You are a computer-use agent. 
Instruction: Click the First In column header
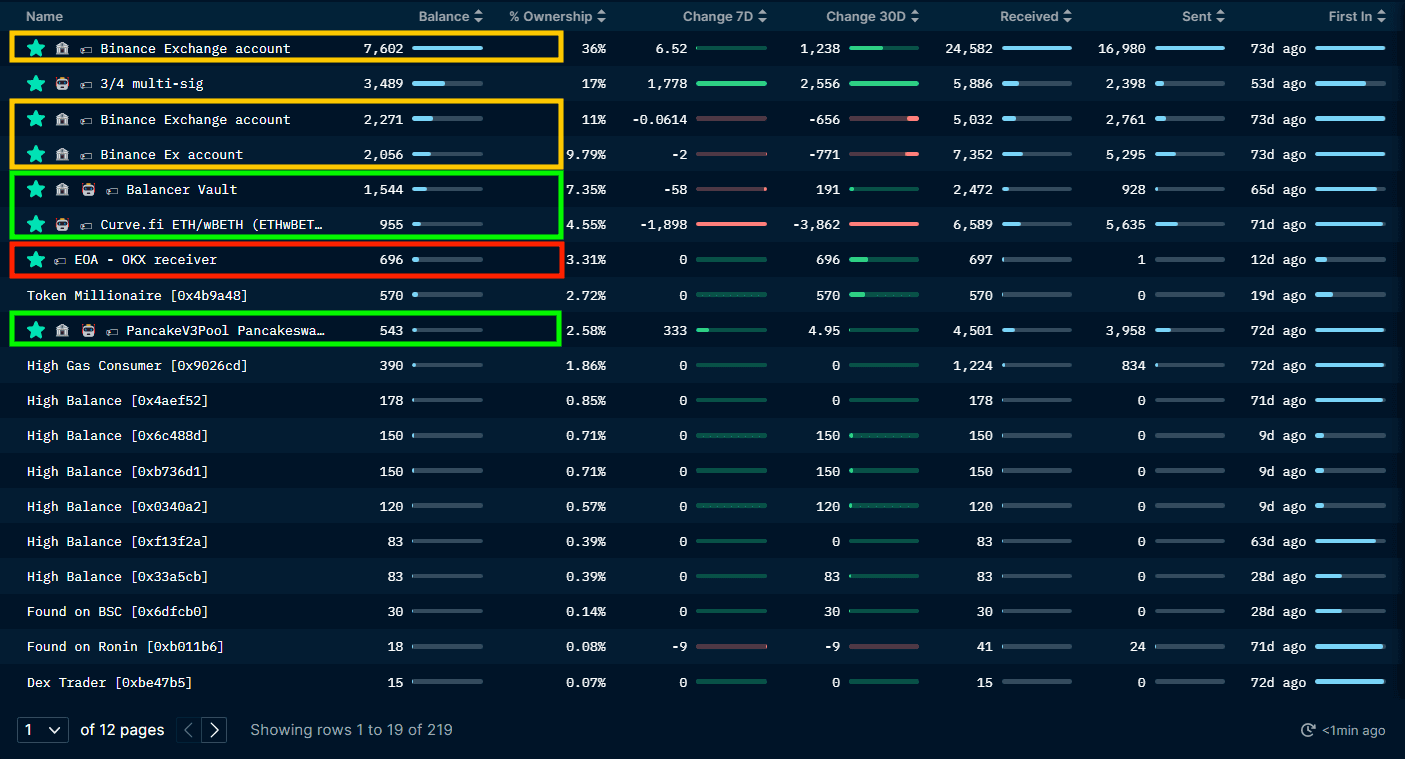pyautogui.click(x=1356, y=16)
